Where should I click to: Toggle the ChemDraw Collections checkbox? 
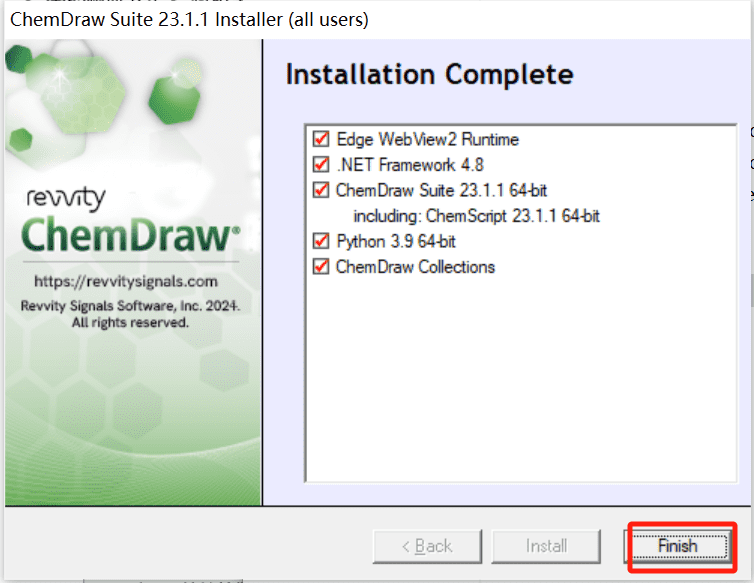(321, 266)
